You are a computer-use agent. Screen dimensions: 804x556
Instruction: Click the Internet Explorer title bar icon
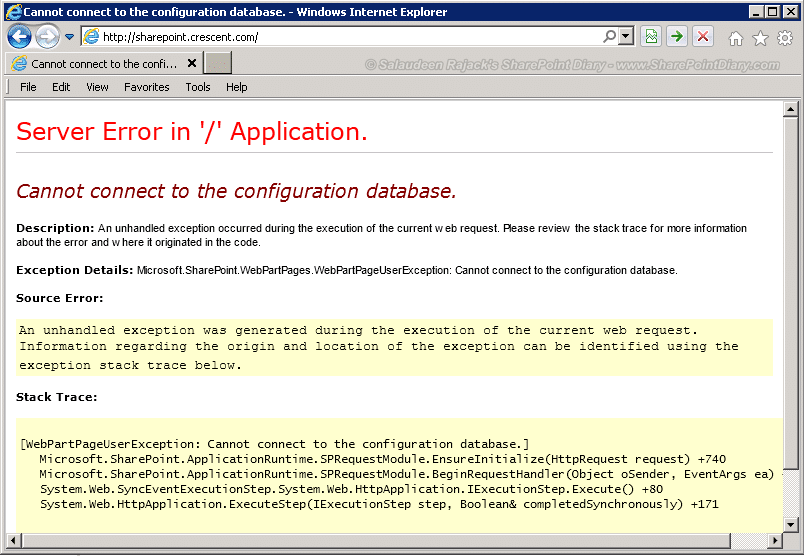pos(14,11)
